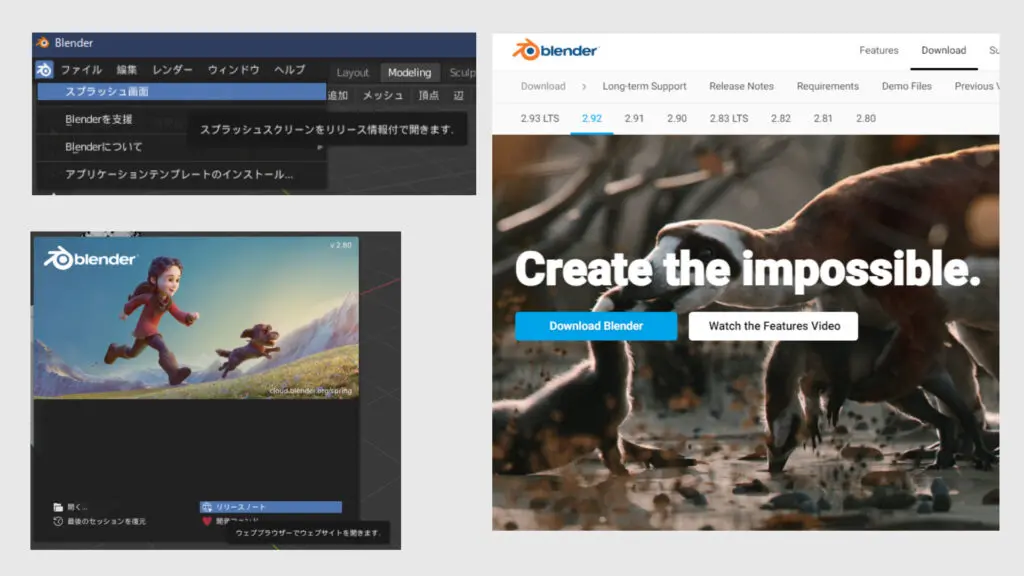Select the 2.91 version tab
This screenshot has width=1024, height=576.
click(633, 118)
